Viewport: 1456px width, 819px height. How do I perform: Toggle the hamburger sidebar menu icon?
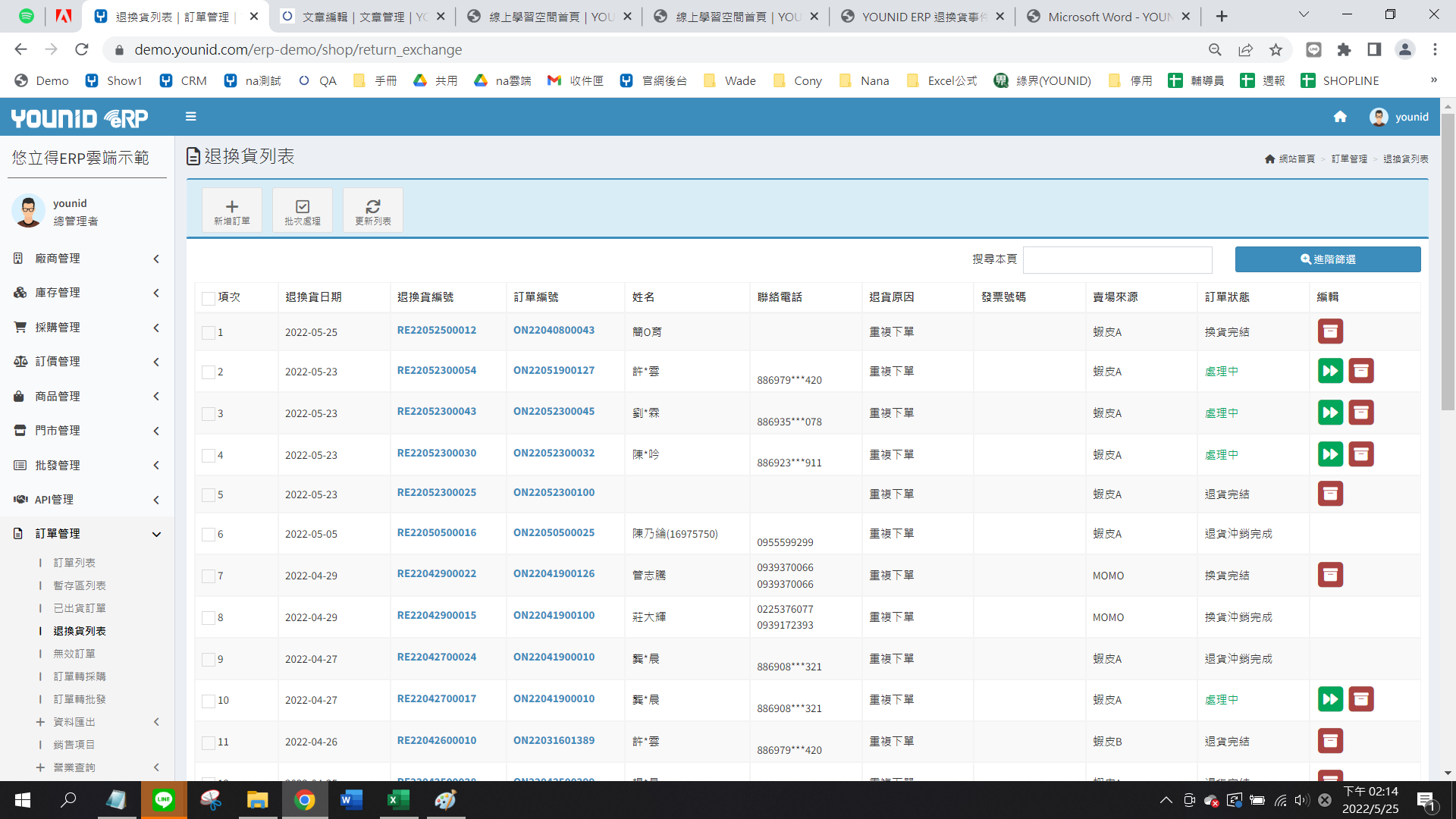pos(191,117)
